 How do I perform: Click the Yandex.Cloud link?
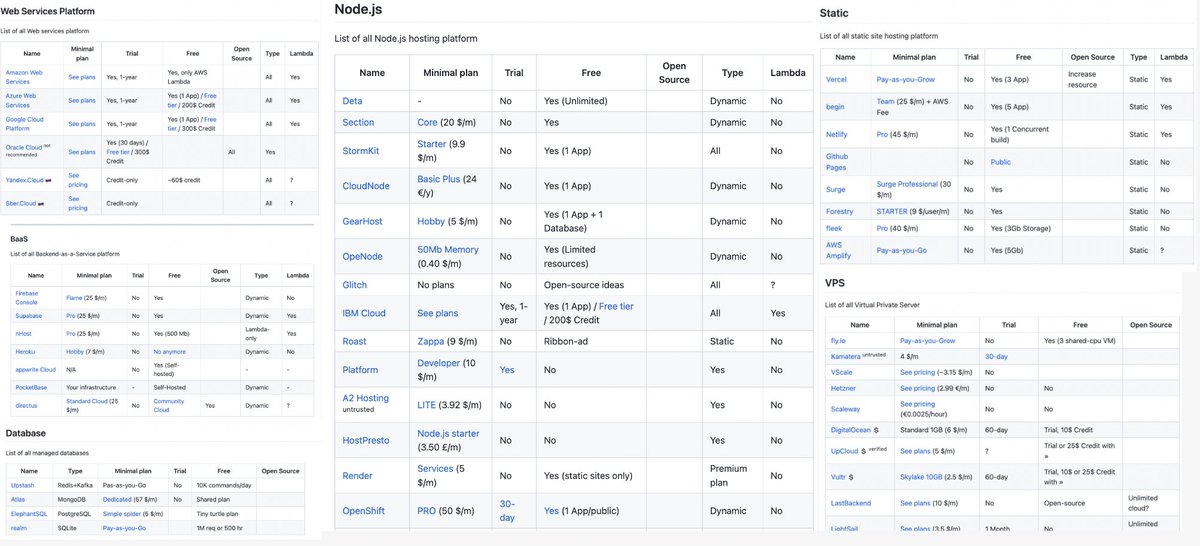click(24, 181)
